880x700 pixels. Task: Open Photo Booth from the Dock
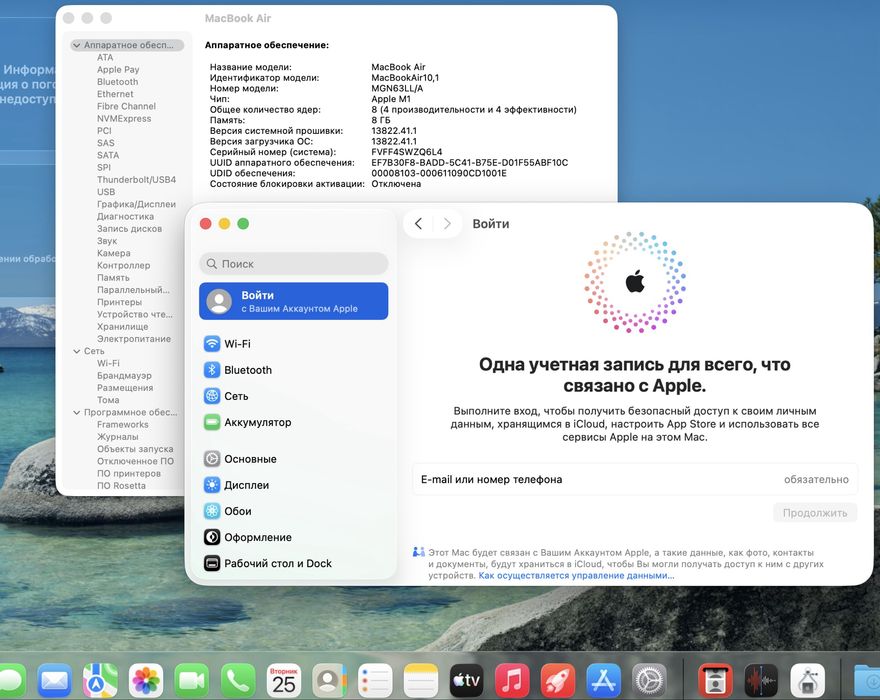(x=716, y=680)
